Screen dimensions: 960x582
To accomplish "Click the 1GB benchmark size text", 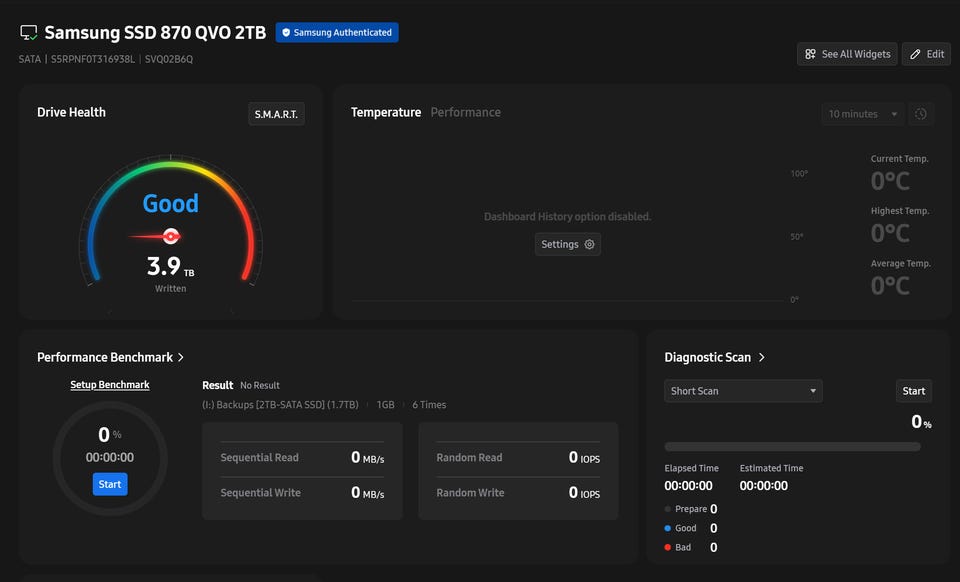I will pos(386,405).
